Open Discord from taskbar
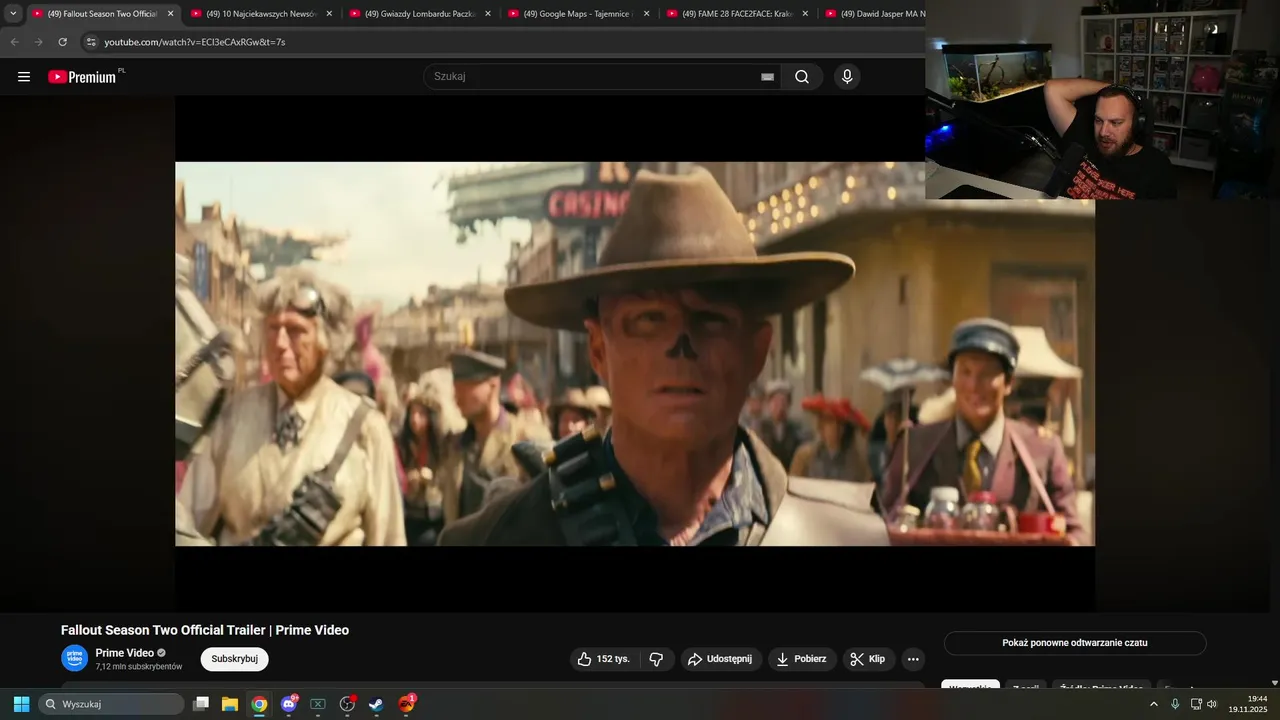 tap(289, 704)
